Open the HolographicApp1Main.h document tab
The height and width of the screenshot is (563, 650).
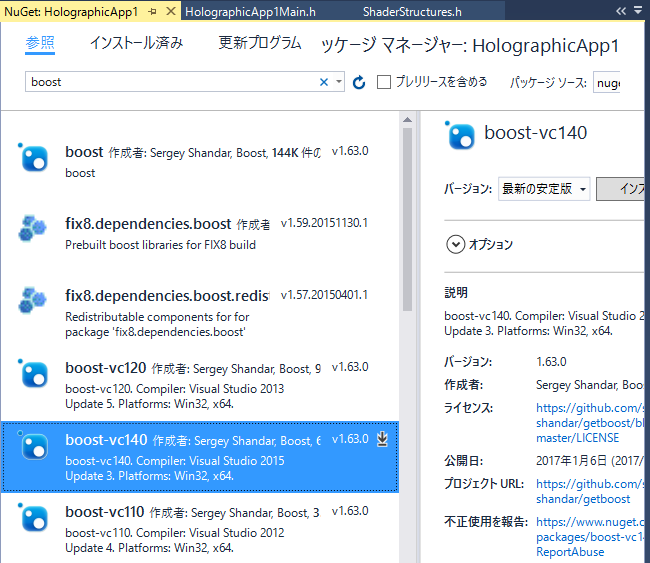click(250, 12)
